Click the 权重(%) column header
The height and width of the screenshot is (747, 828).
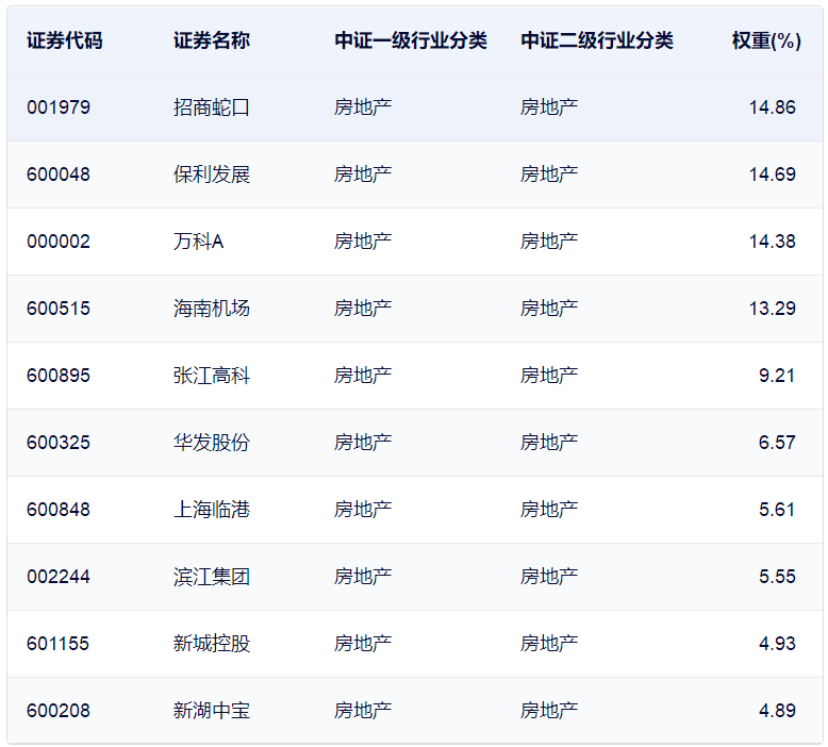(766, 41)
